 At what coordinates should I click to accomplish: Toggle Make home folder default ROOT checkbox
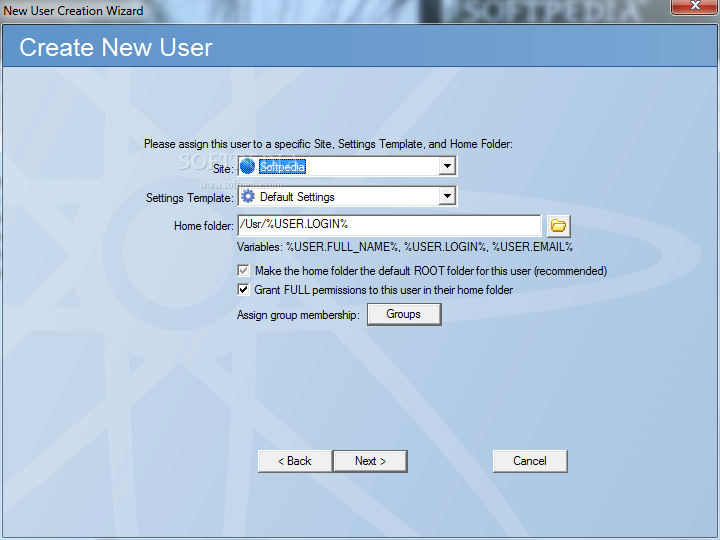243,270
